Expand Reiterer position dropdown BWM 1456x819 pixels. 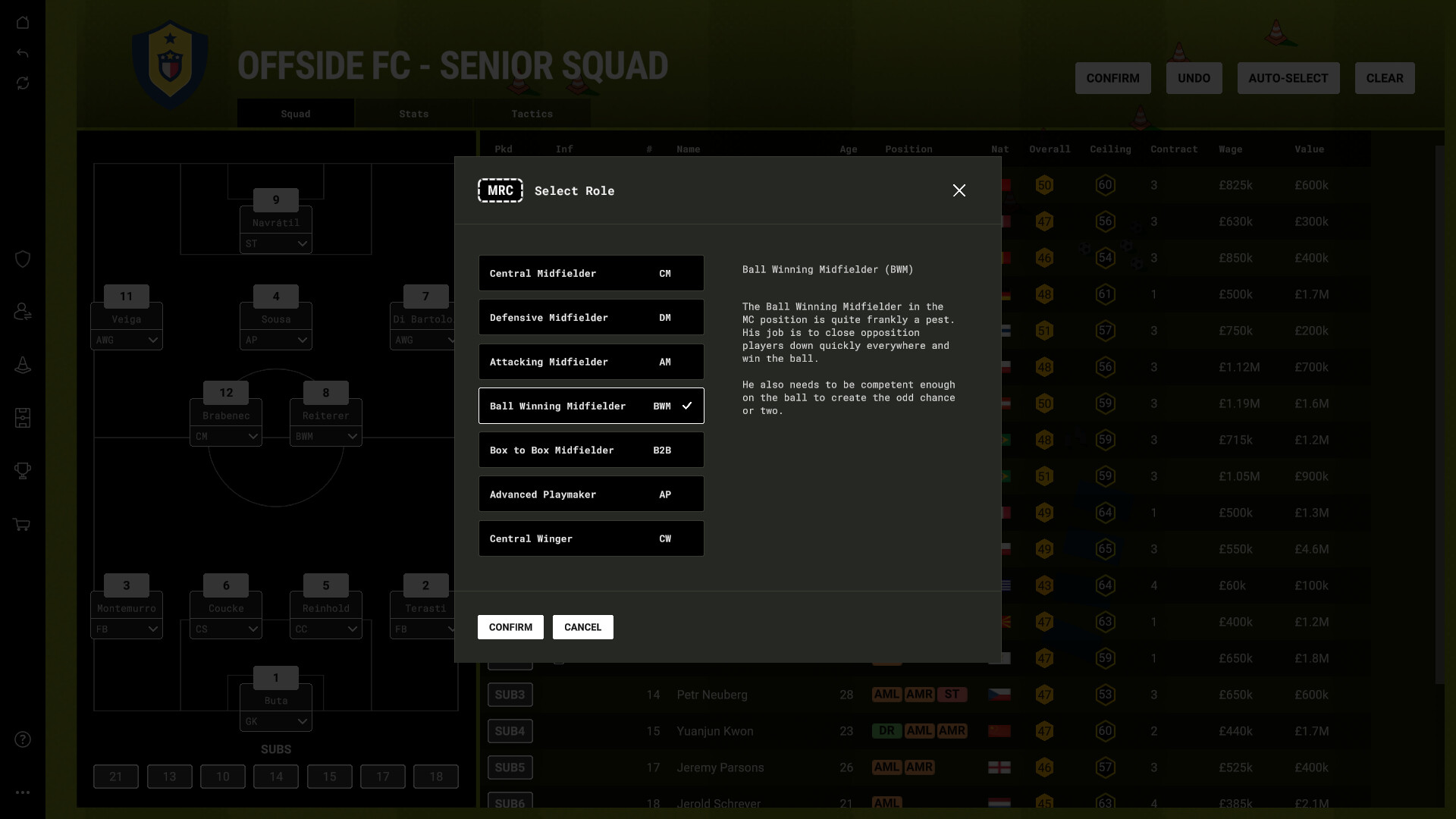pos(325,436)
